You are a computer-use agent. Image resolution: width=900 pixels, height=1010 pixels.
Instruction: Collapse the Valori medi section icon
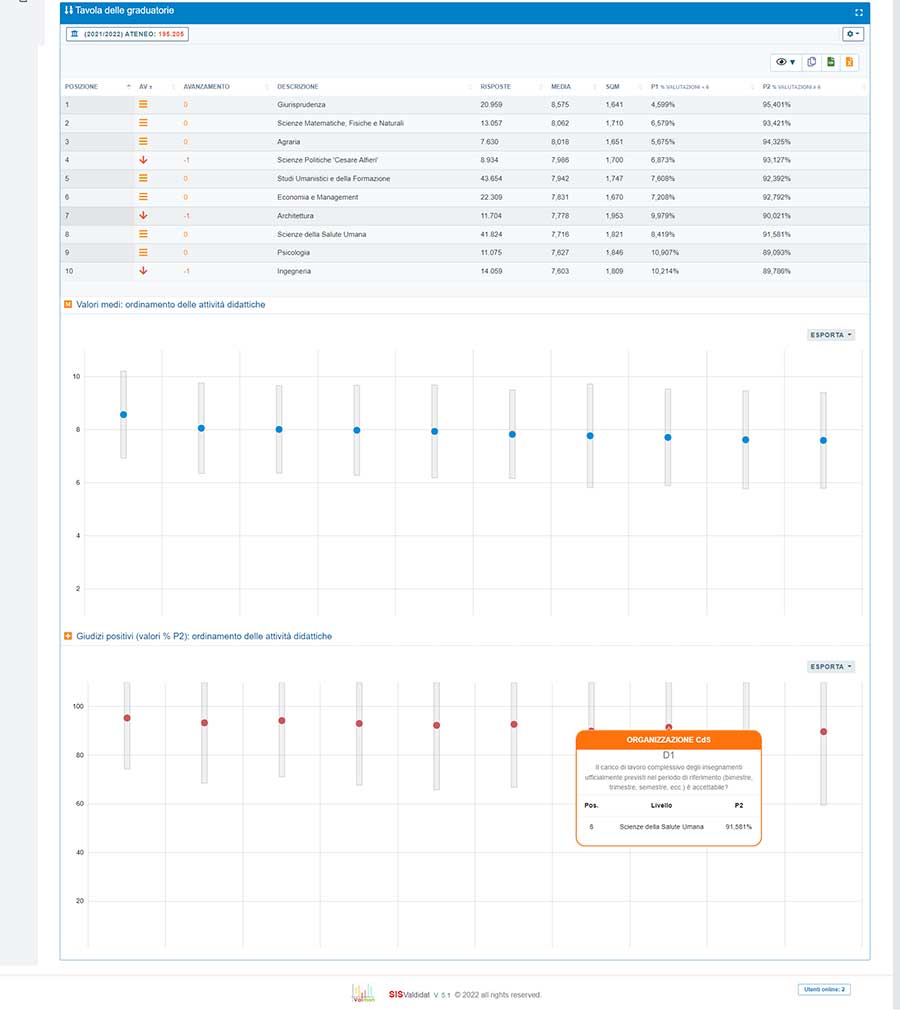68,303
